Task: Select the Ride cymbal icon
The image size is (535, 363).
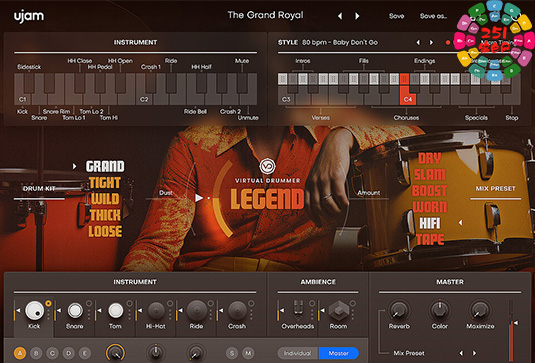Action: coord(197,310)
